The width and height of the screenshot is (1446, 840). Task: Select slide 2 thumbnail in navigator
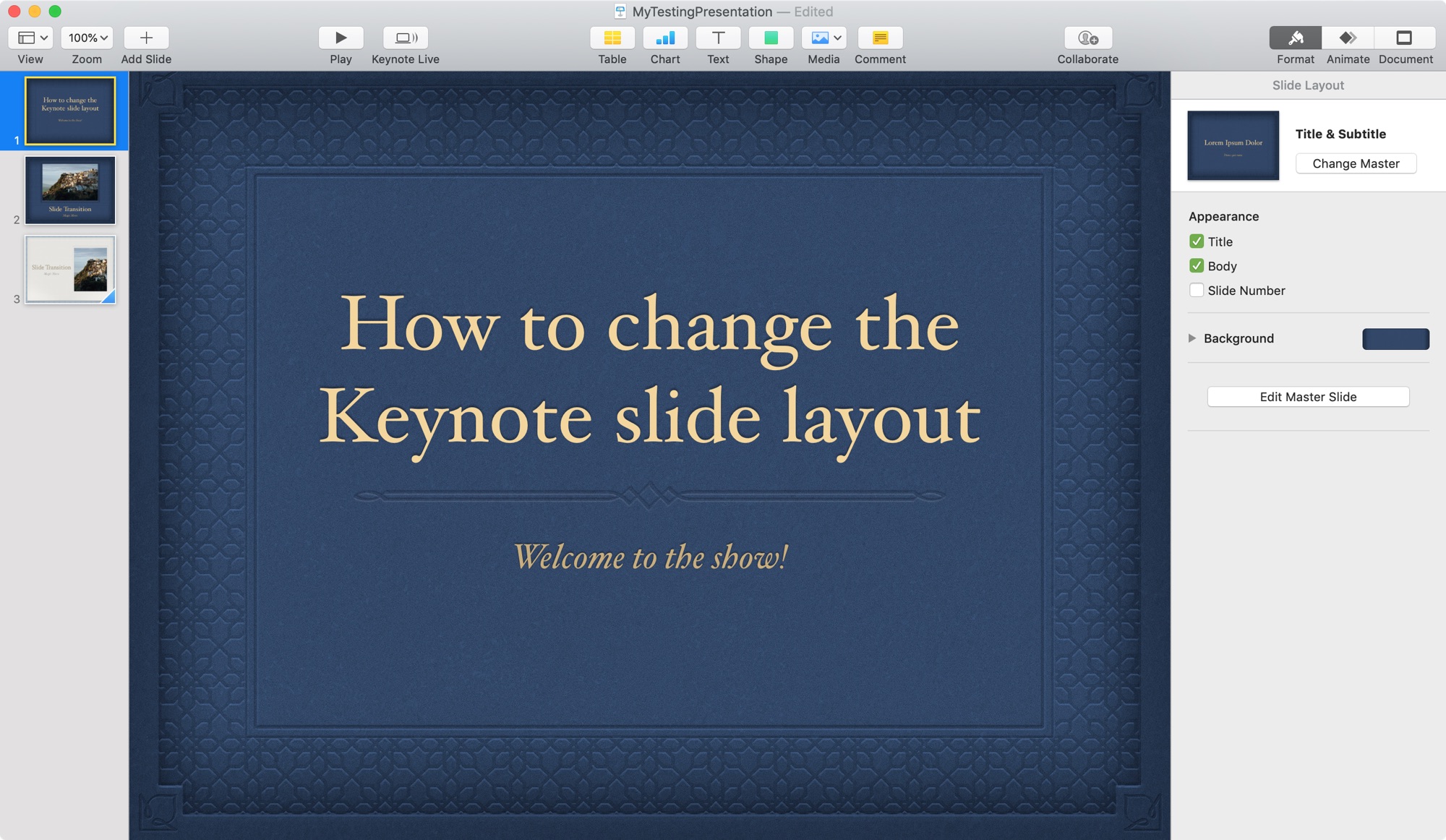coord(70,190)
